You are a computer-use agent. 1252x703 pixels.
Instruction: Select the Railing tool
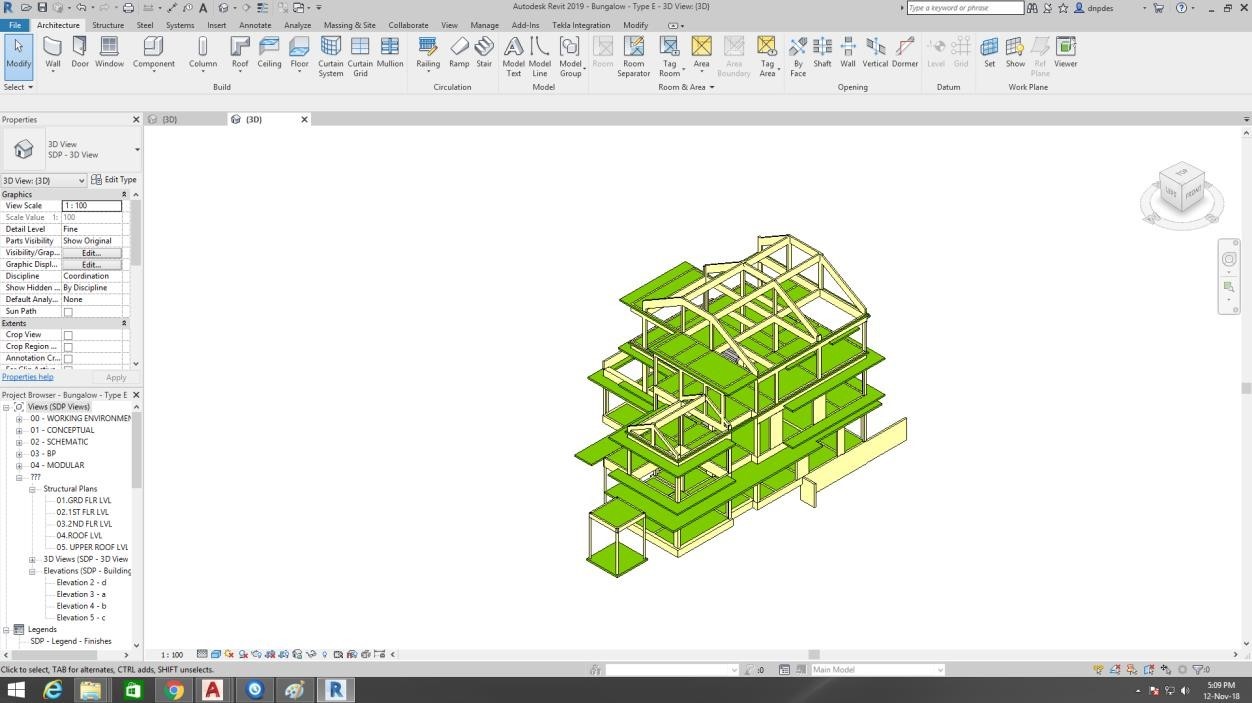[428, 52]
